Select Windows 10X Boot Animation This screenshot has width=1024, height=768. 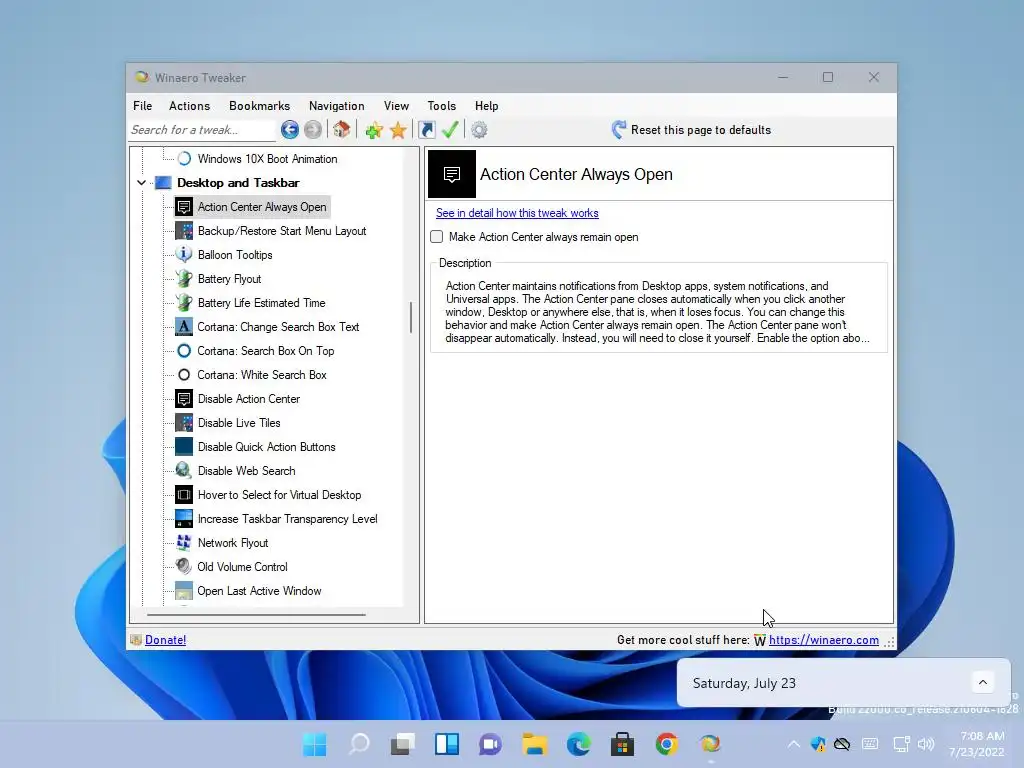tap(267, 159)
